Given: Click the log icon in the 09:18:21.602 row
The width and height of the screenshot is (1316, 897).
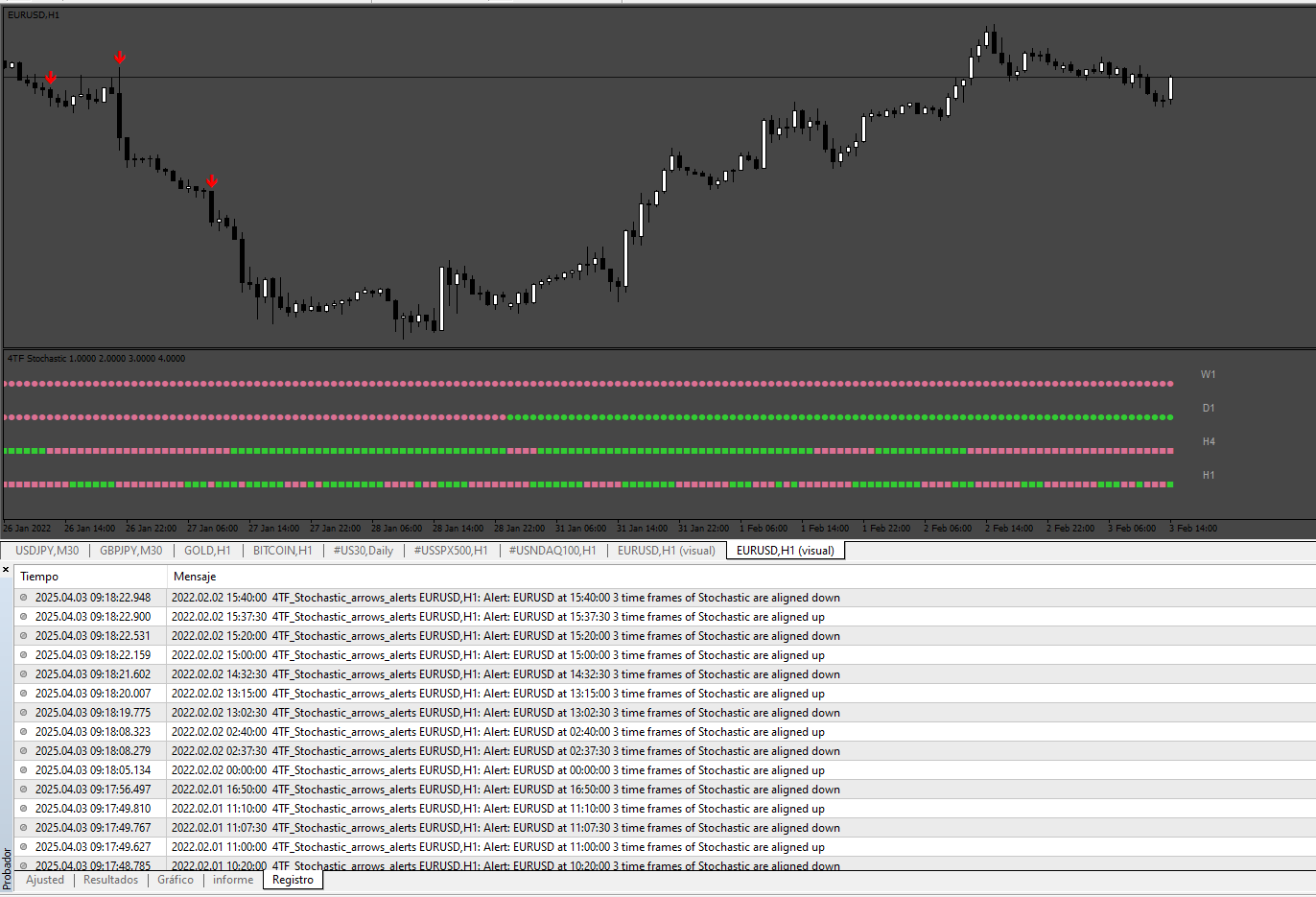Looking at the screenshot, I should point(24,674).
